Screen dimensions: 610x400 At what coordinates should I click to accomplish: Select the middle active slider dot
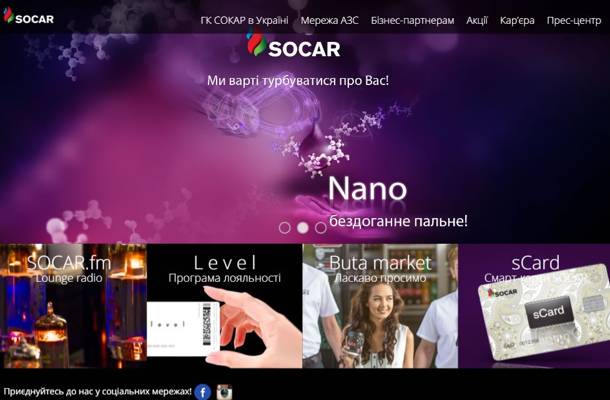(303, 228)
